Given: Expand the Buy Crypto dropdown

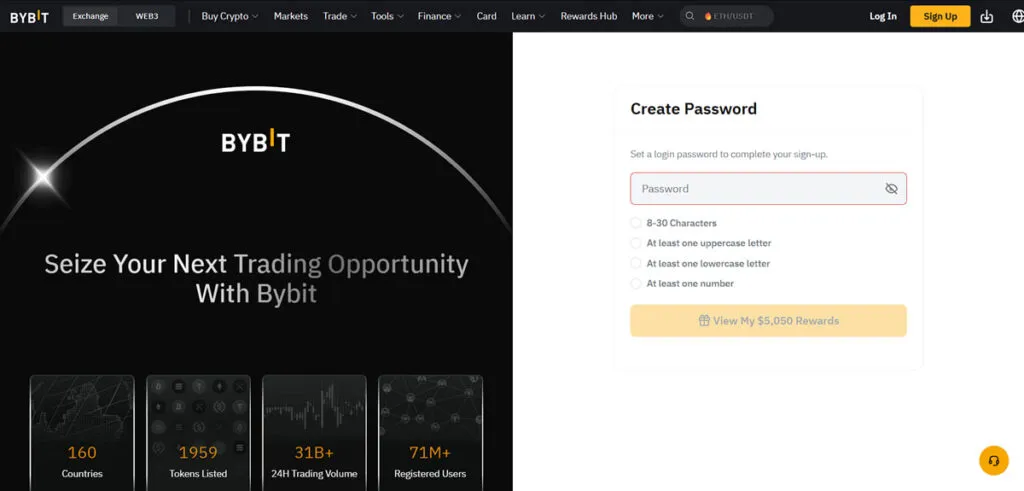Looking at the screenshot, I should (229, 16).
